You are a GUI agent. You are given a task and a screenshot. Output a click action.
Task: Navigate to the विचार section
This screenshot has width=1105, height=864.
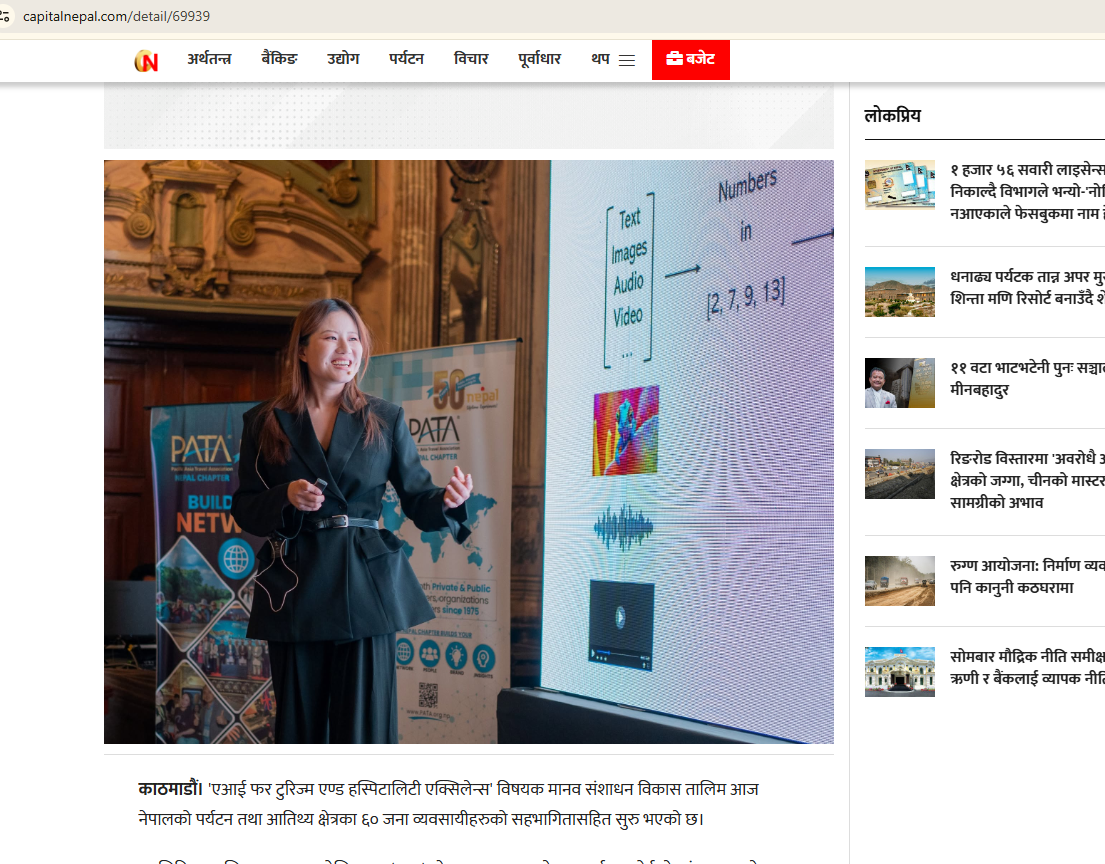(x=470, y=59)
